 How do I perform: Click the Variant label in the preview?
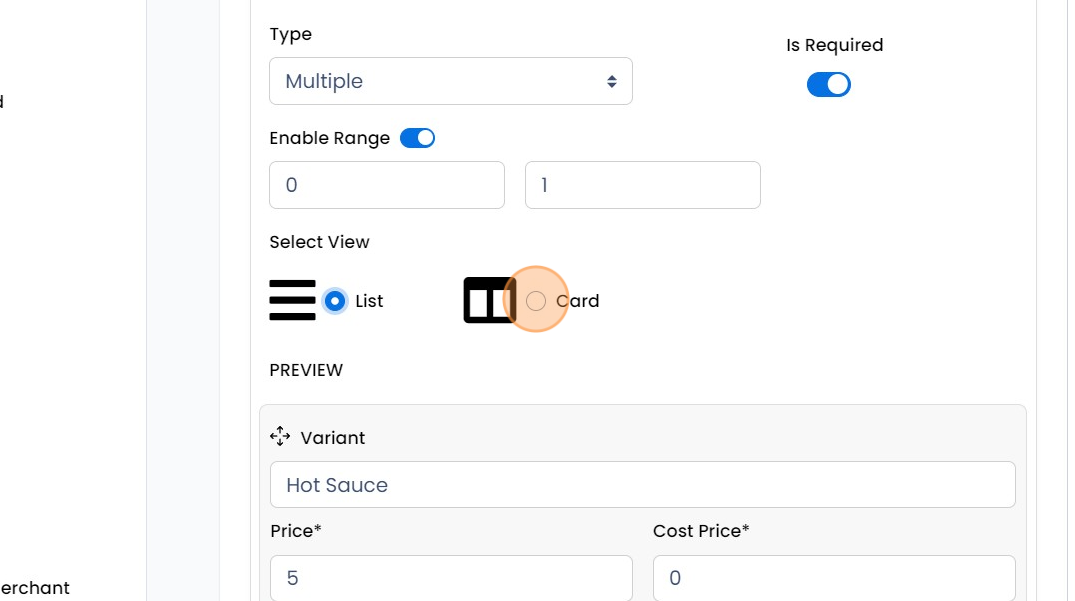pos(333,437)
